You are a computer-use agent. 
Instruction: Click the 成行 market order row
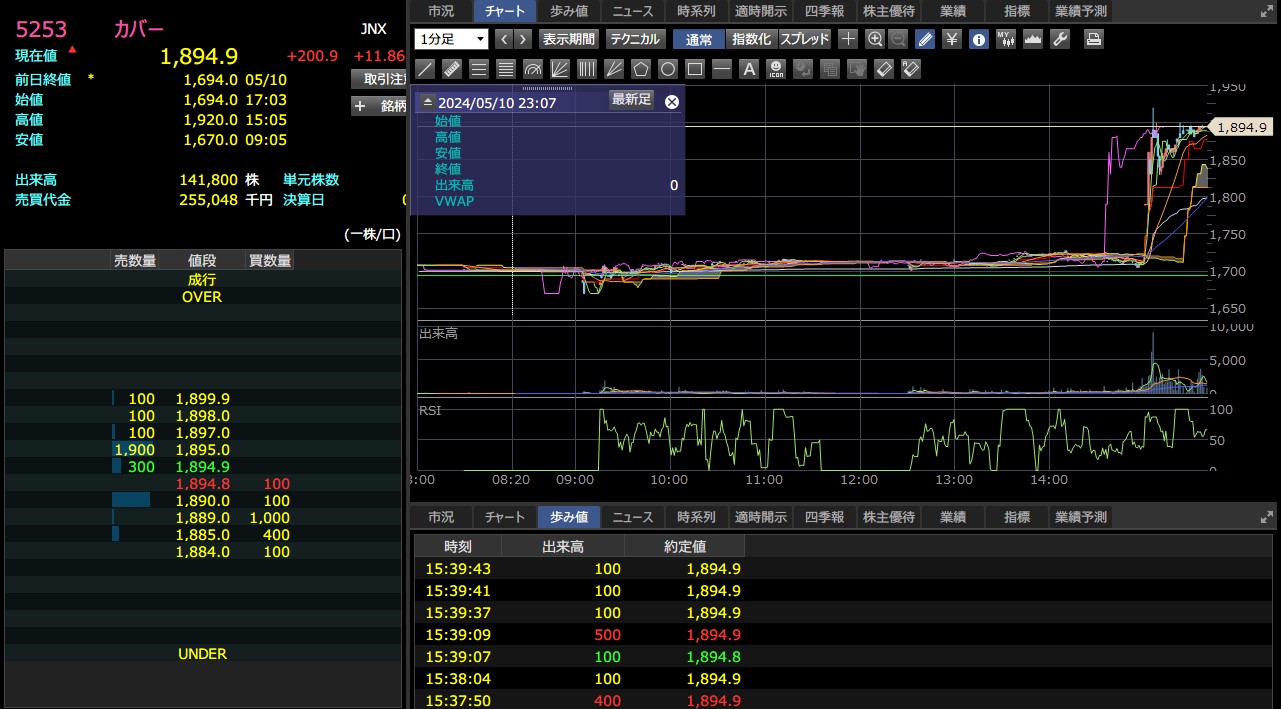tap(202, 280)
